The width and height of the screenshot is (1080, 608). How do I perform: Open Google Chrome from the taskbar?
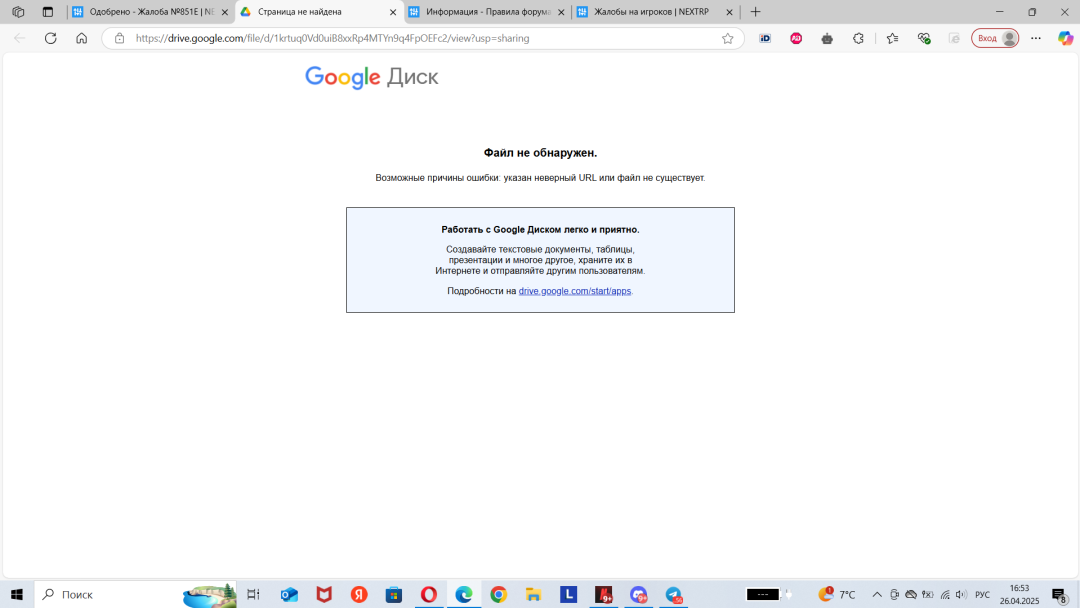[x=499, y=594]
